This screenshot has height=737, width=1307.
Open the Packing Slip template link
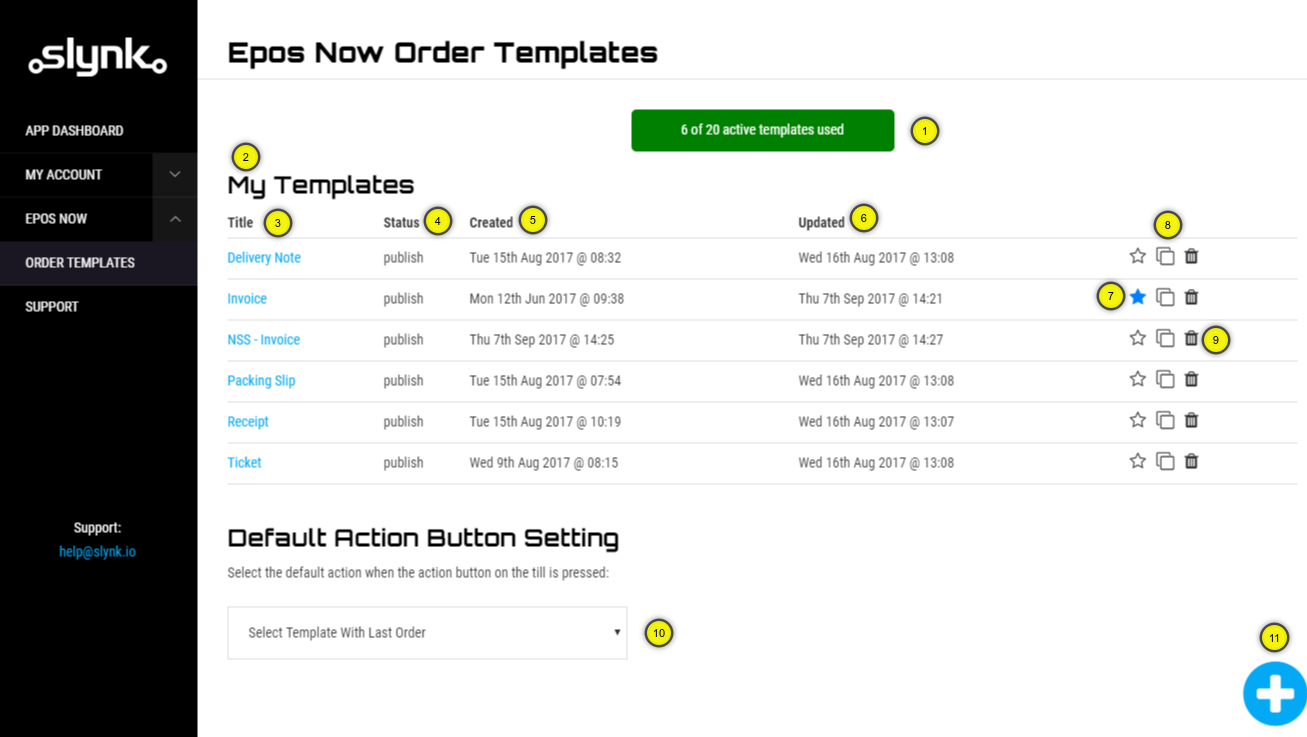point(261,381)
